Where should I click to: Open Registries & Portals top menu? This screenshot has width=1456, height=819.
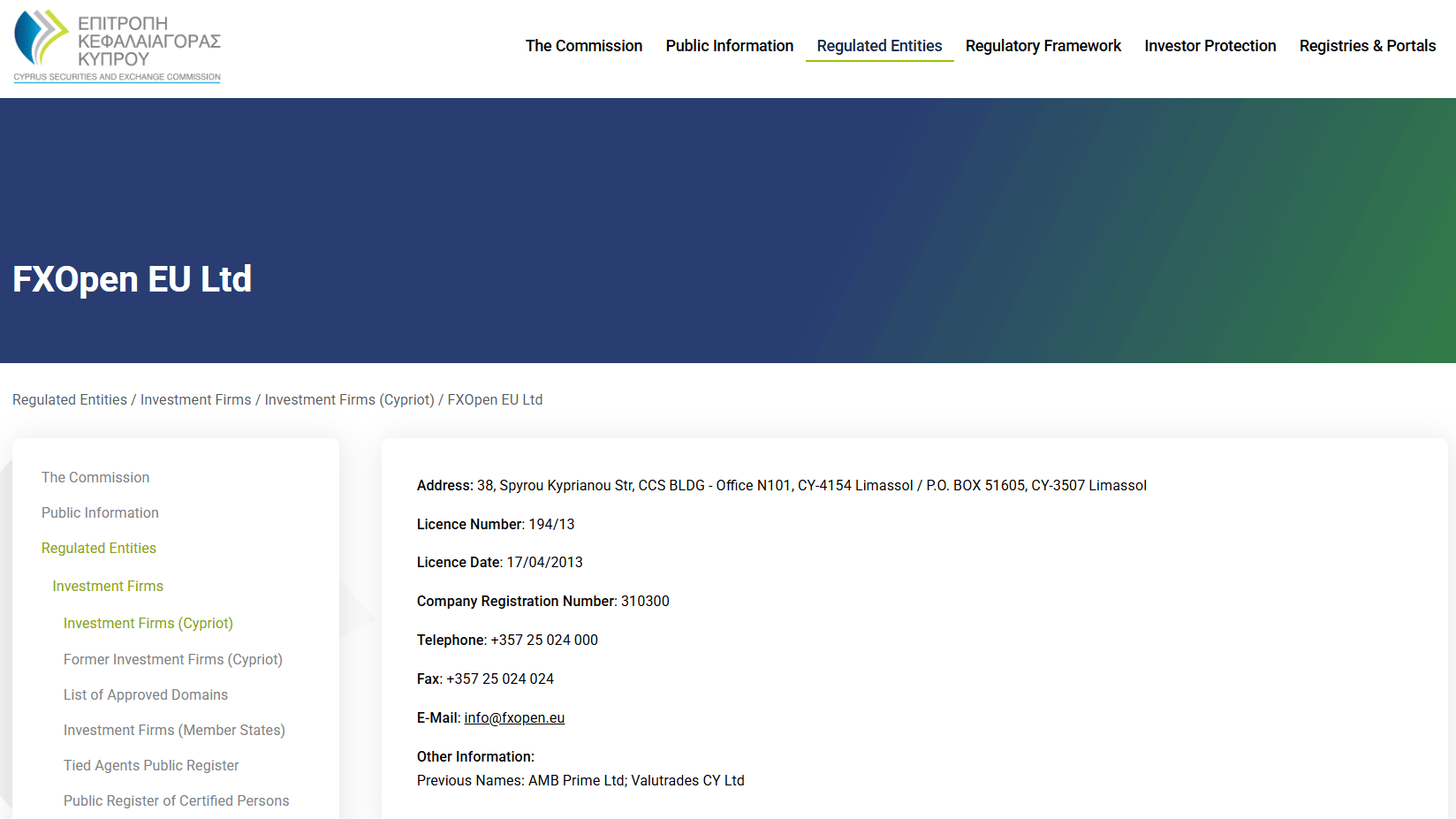[x=1368, y=46]
